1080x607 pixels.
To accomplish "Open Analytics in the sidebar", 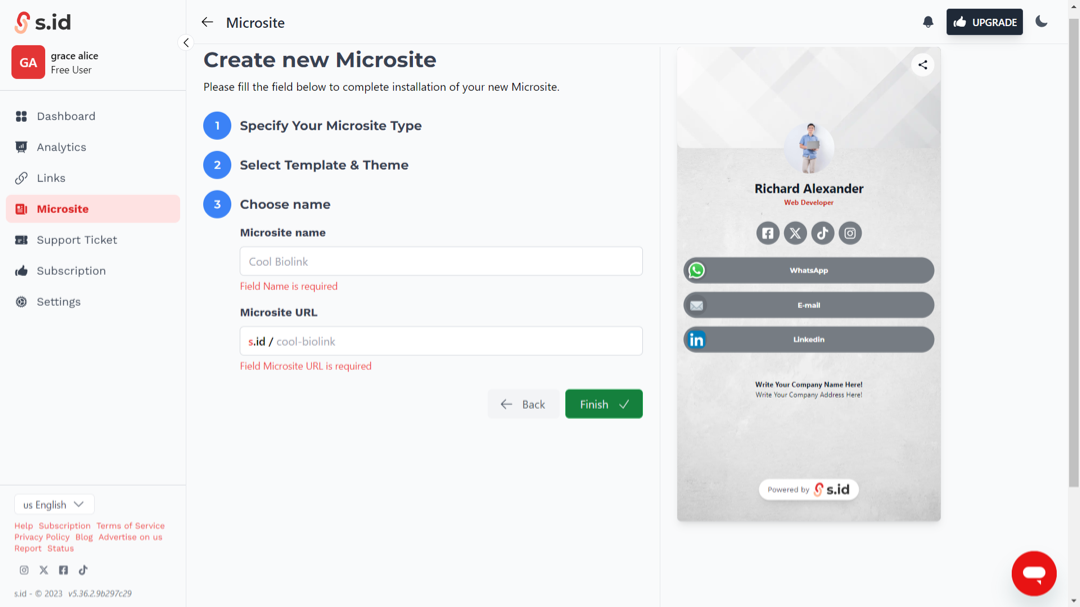I will 93,147.
